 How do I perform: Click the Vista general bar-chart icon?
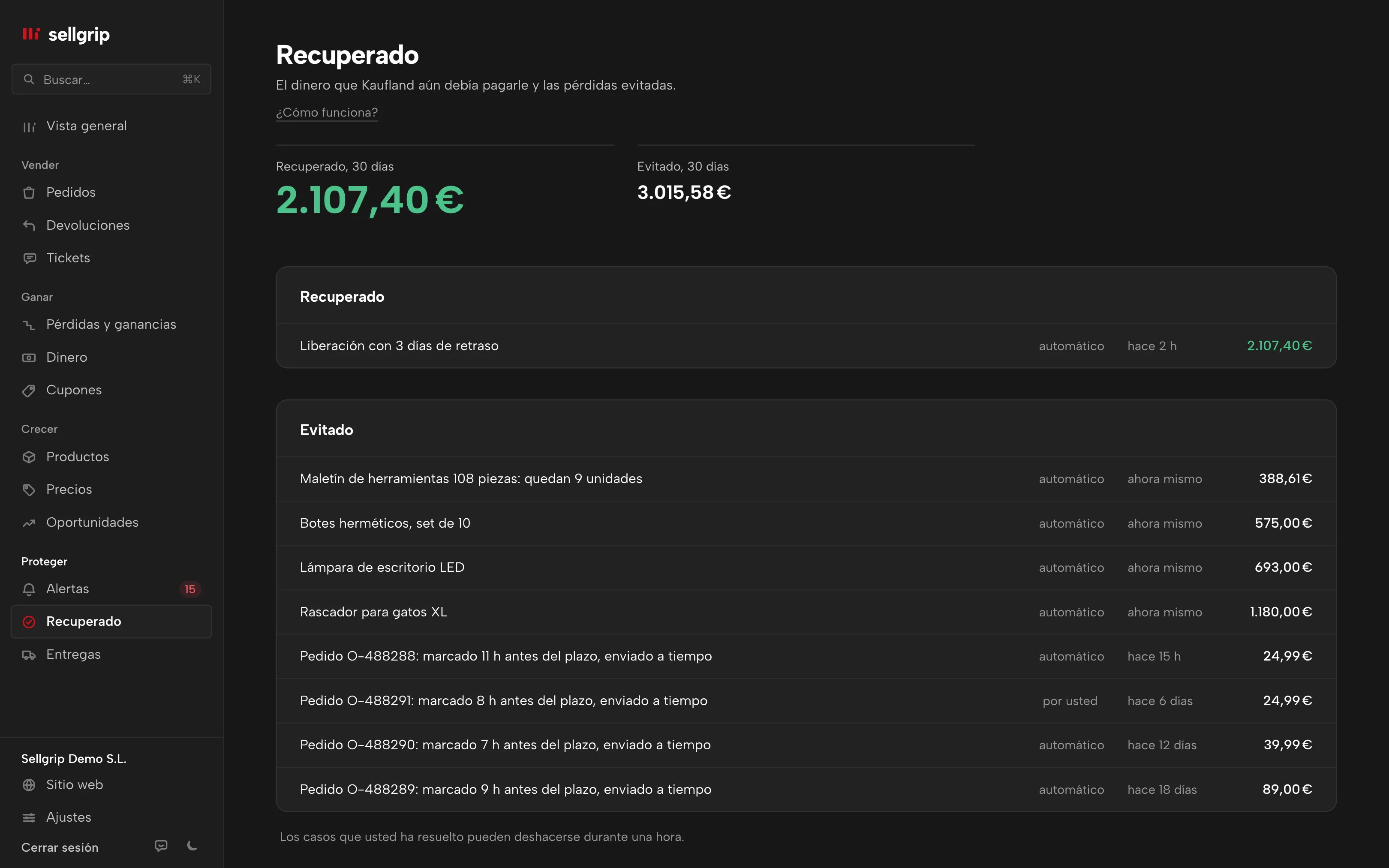(x=29, y=127)
